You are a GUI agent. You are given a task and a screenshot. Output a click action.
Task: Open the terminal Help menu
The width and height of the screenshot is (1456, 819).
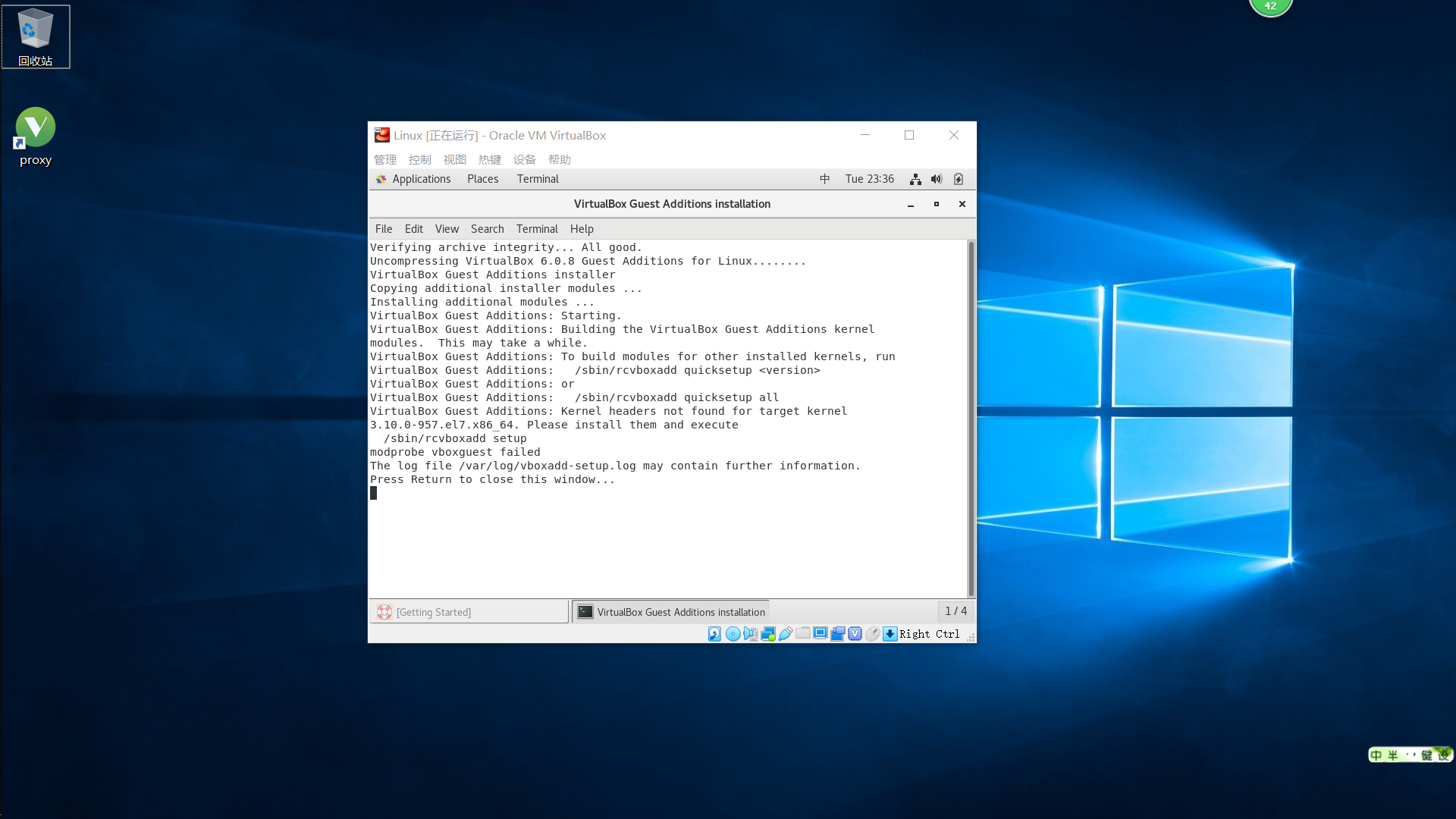(582, 229)
